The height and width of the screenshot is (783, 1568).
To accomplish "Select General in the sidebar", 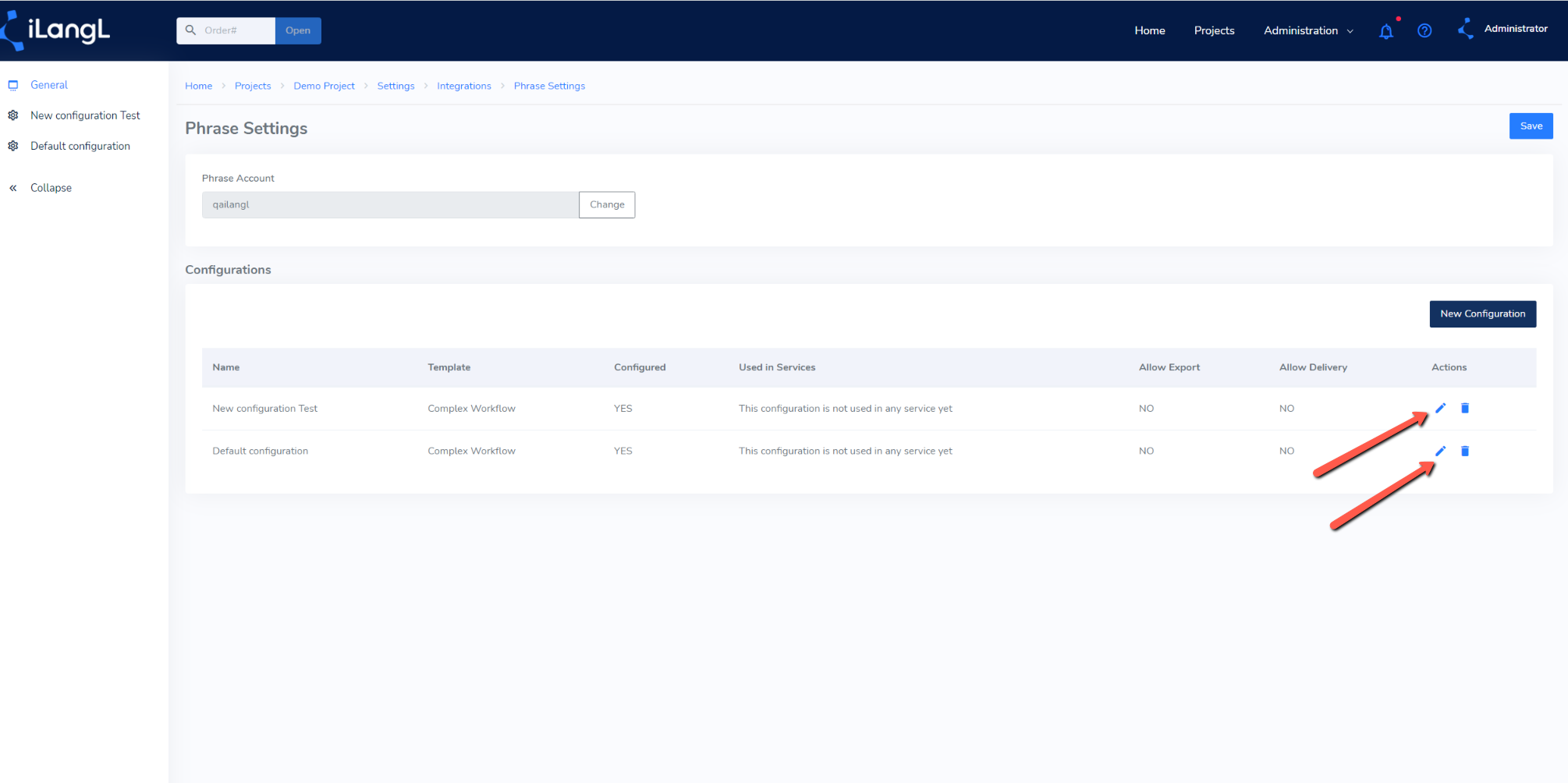I will 49,85.
